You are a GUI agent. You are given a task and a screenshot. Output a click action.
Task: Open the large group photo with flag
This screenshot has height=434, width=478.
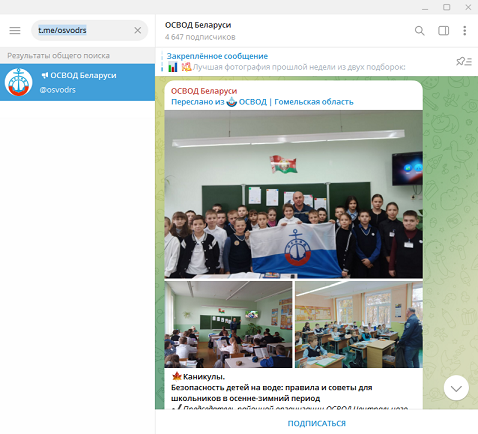294,194
